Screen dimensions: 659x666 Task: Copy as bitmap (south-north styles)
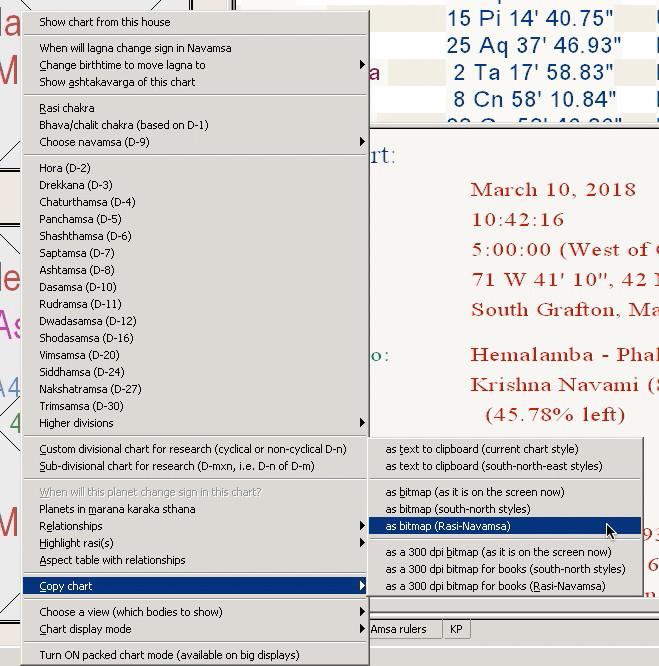tap(457, 509)
